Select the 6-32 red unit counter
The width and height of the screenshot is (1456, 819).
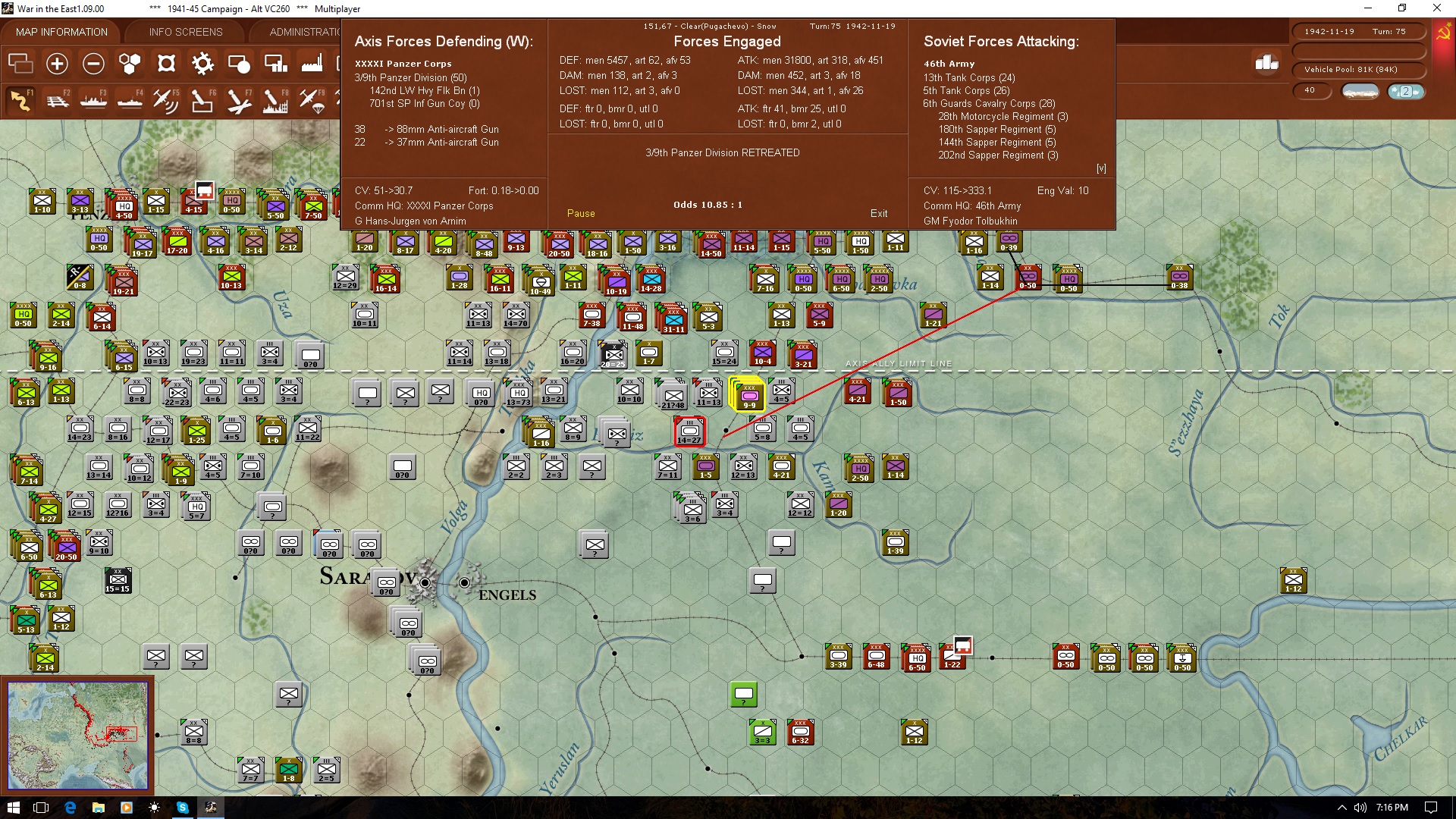(801, 732)
